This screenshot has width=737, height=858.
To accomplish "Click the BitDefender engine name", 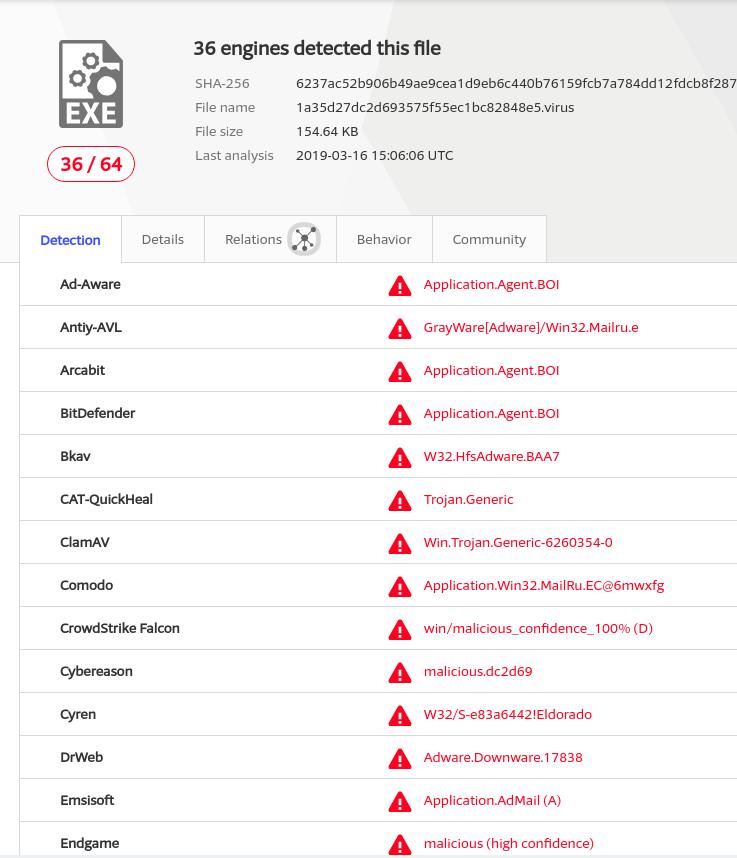I will pos(97,413).
